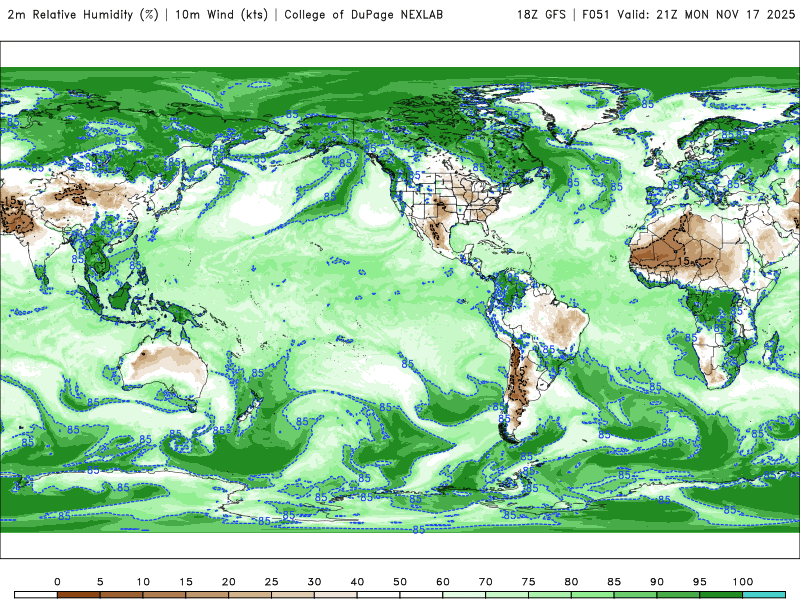Click the "95" legend scale label

coord(700,582)
